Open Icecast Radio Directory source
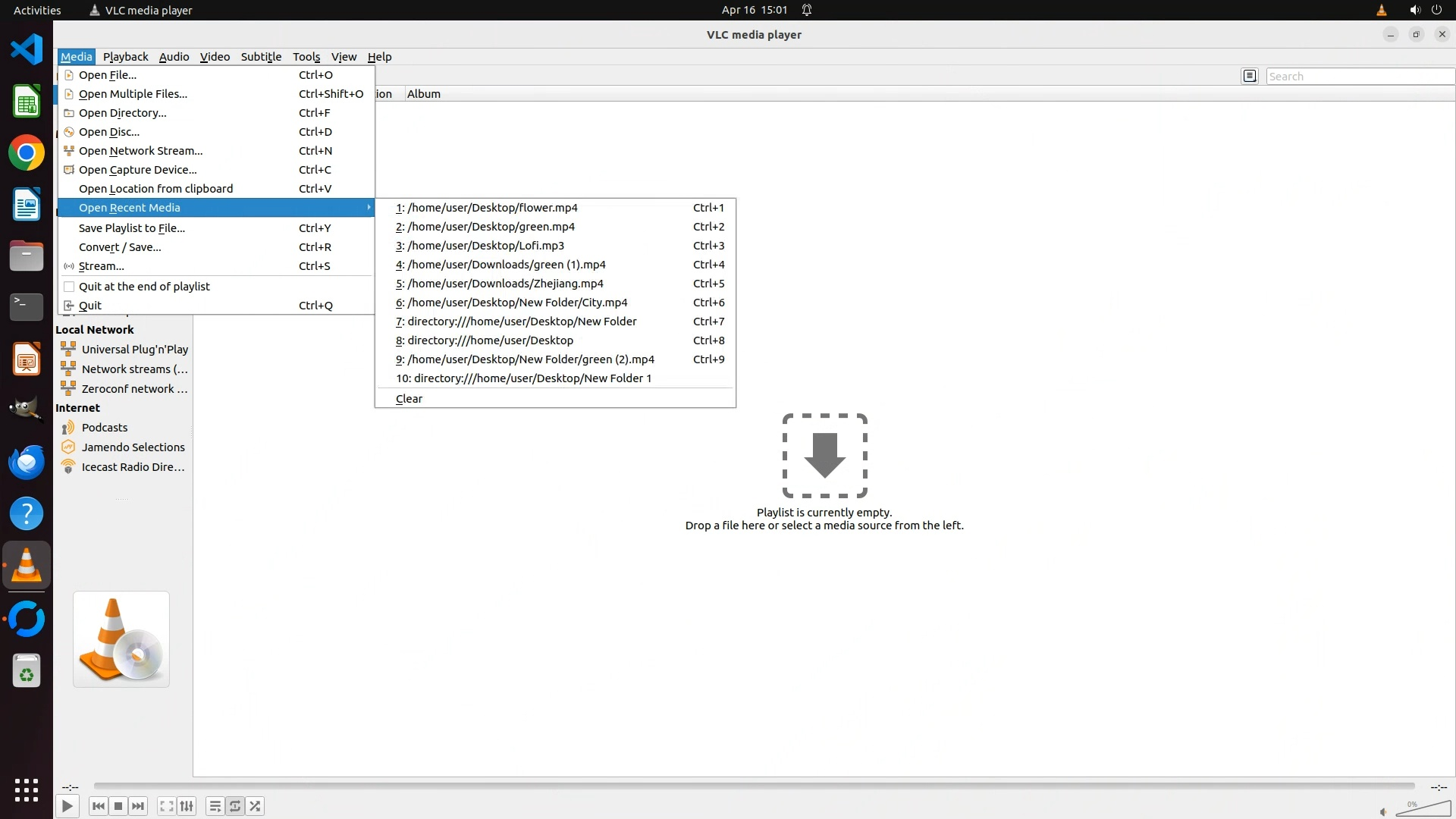The width and height of the screenshot is (1456, 819). pos(133,467)
